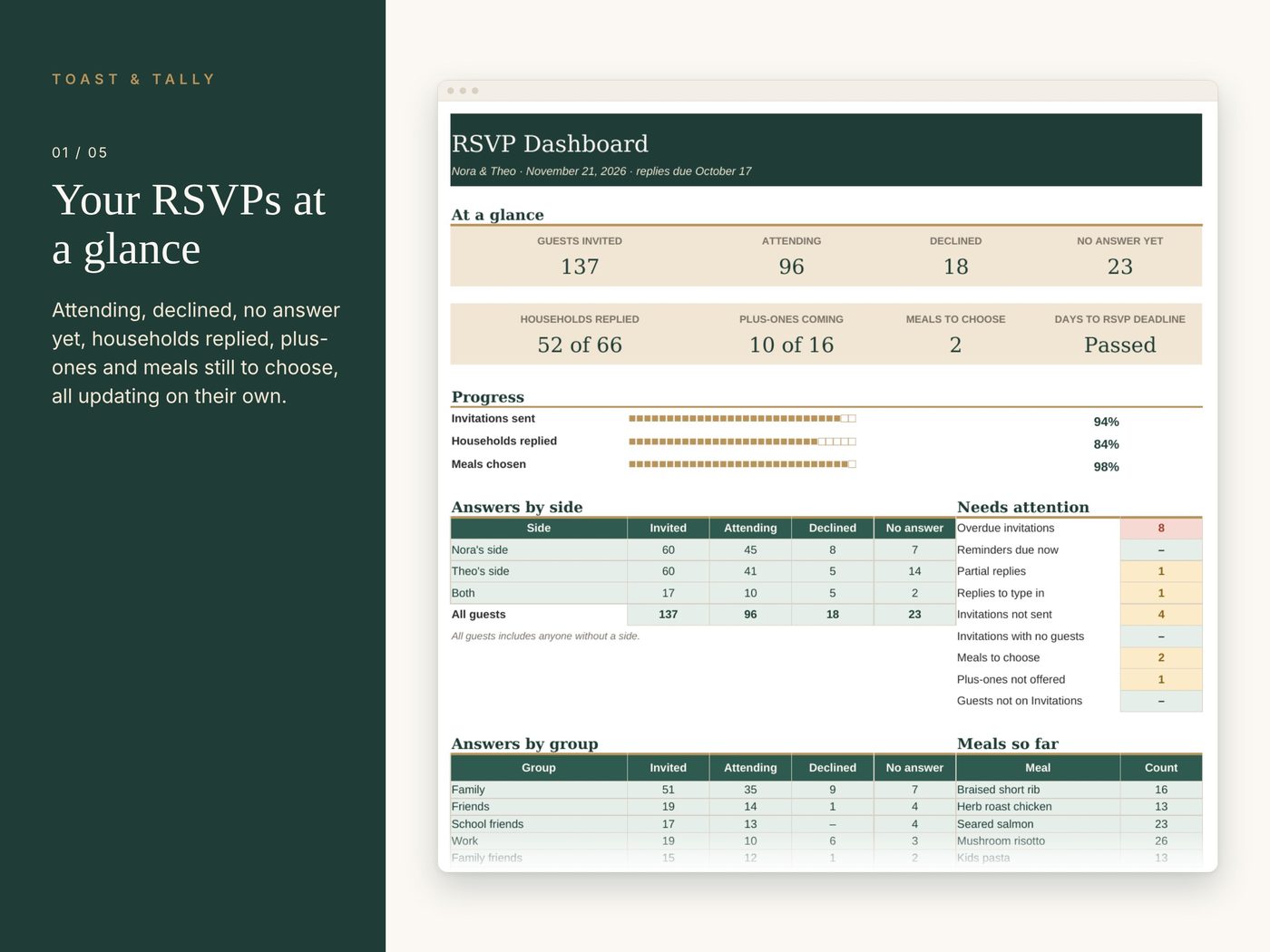Click the Invitations sent progress bar
This screenshot has width=1270, height=952.
point(742,419)
